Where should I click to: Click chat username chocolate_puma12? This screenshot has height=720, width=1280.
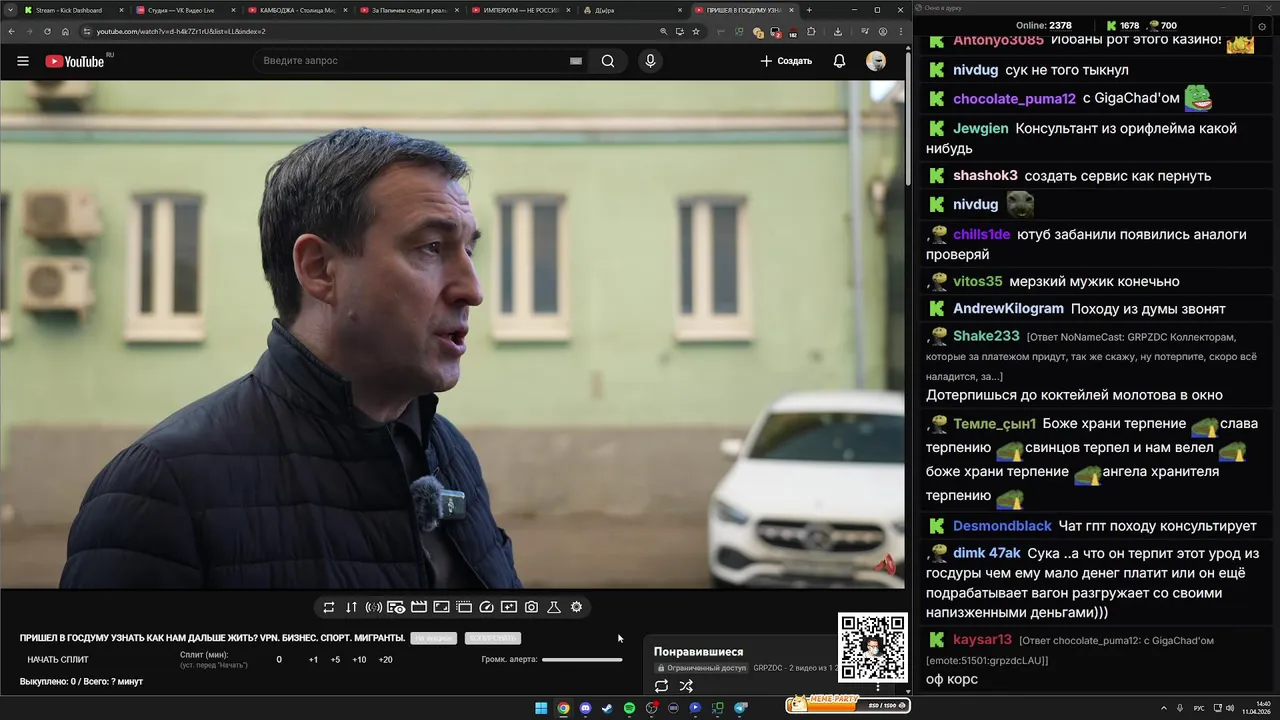1014,99
